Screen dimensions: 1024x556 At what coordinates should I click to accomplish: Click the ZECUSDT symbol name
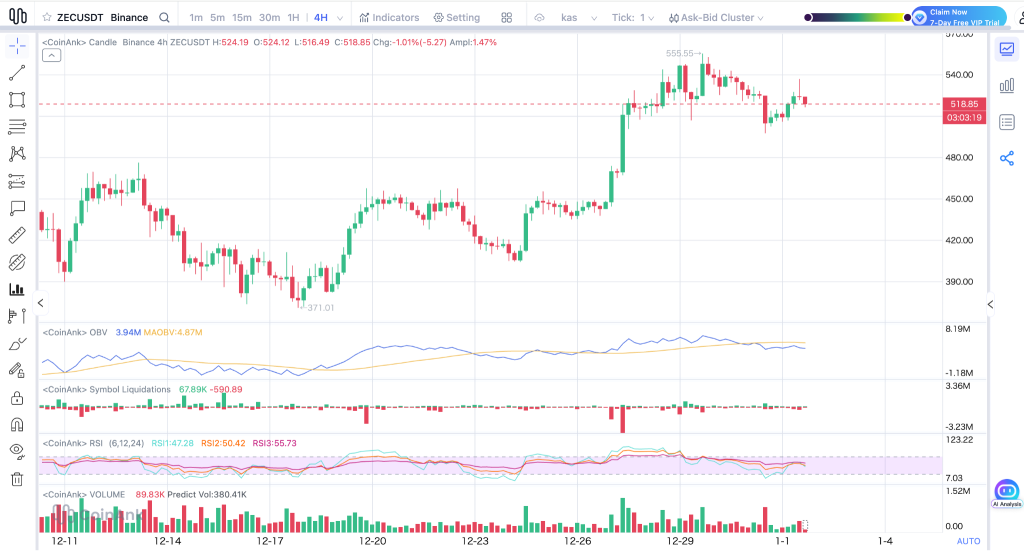click(x=80, y=18)
